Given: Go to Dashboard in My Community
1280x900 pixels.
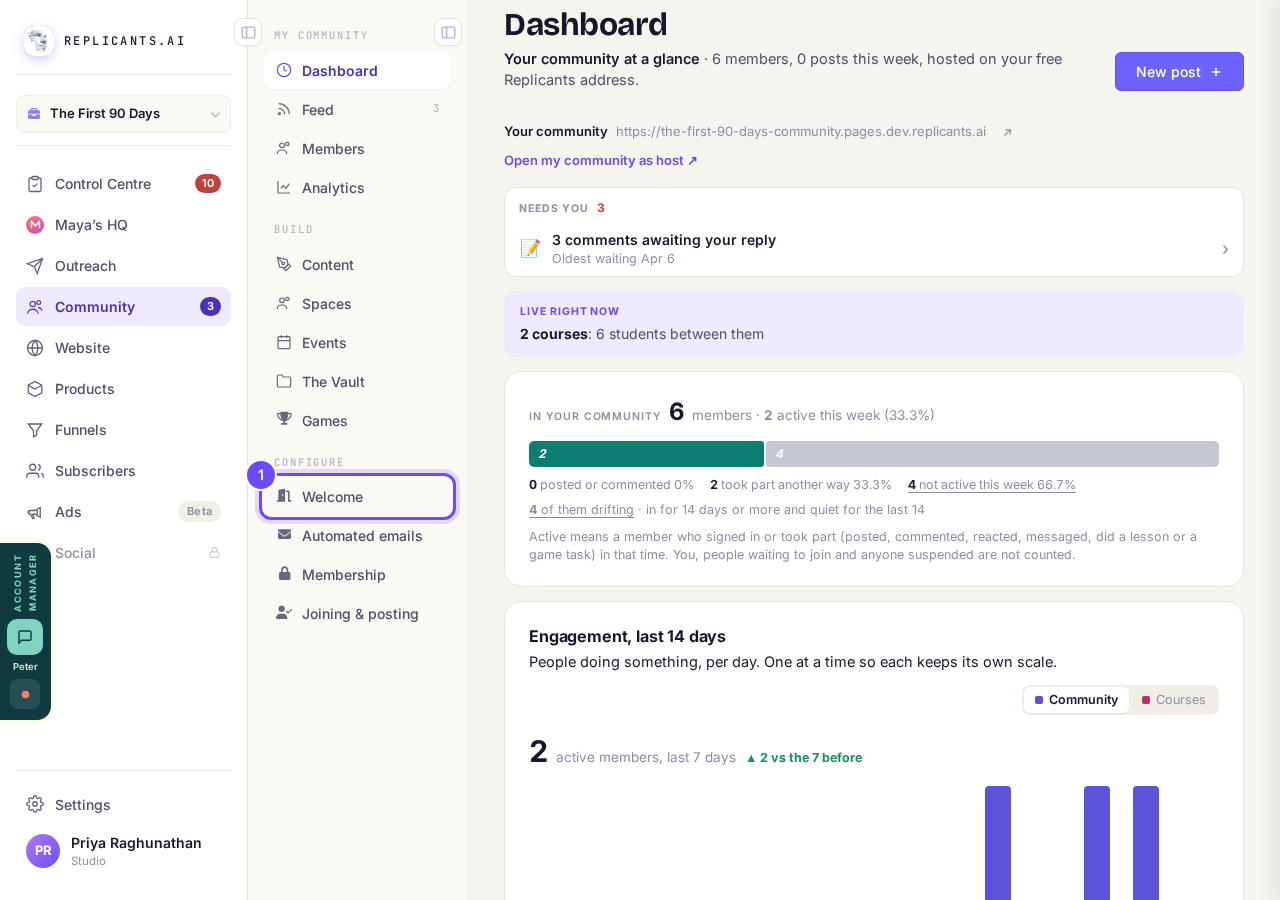Looking at the screenshot, I should tap(357, 71).
